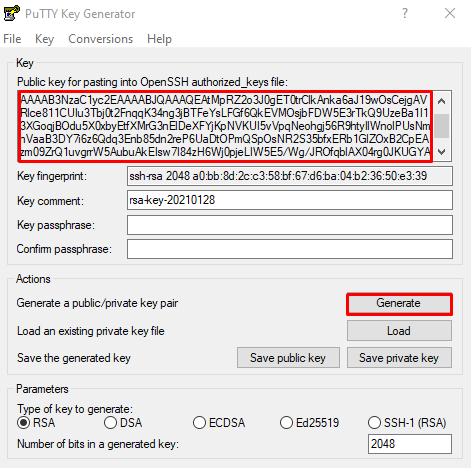The width and height of the screenshot is (471, 468).
Task: Click the Key comment field
Action: pos(290,200)
